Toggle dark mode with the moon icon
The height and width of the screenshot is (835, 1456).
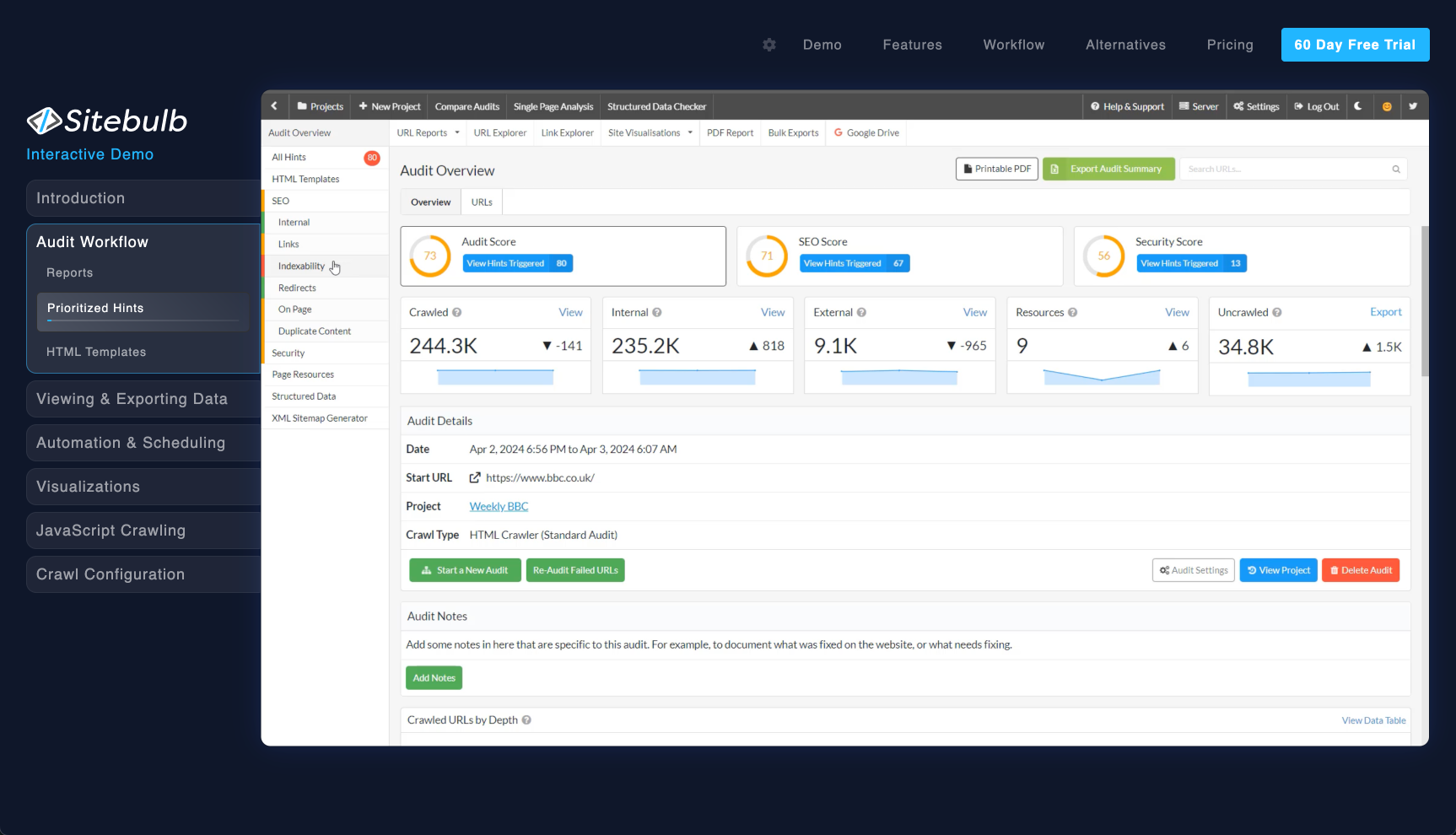point(1358,106)
